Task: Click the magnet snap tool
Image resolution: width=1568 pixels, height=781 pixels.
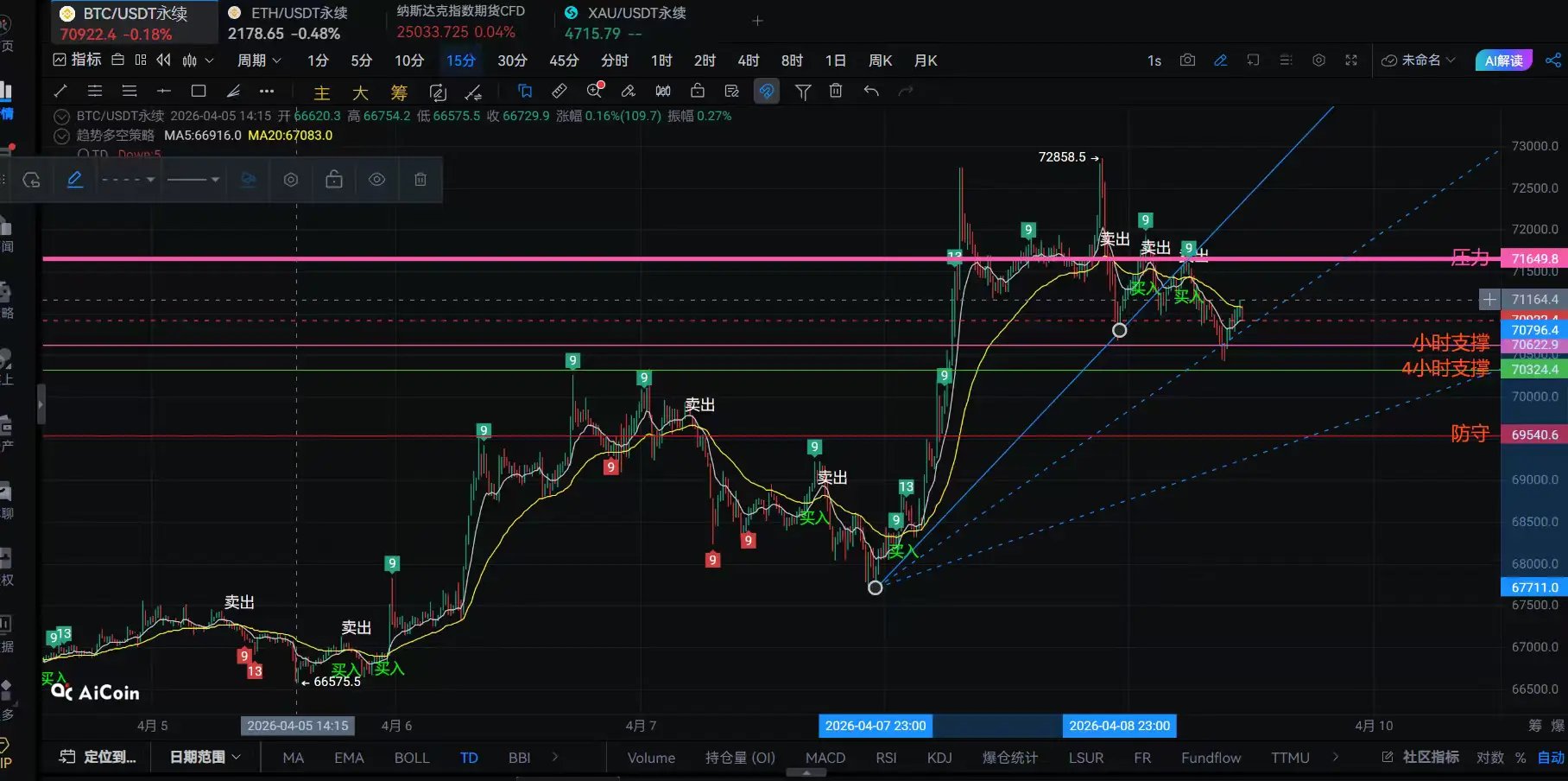Action: [x=766, y=91]
